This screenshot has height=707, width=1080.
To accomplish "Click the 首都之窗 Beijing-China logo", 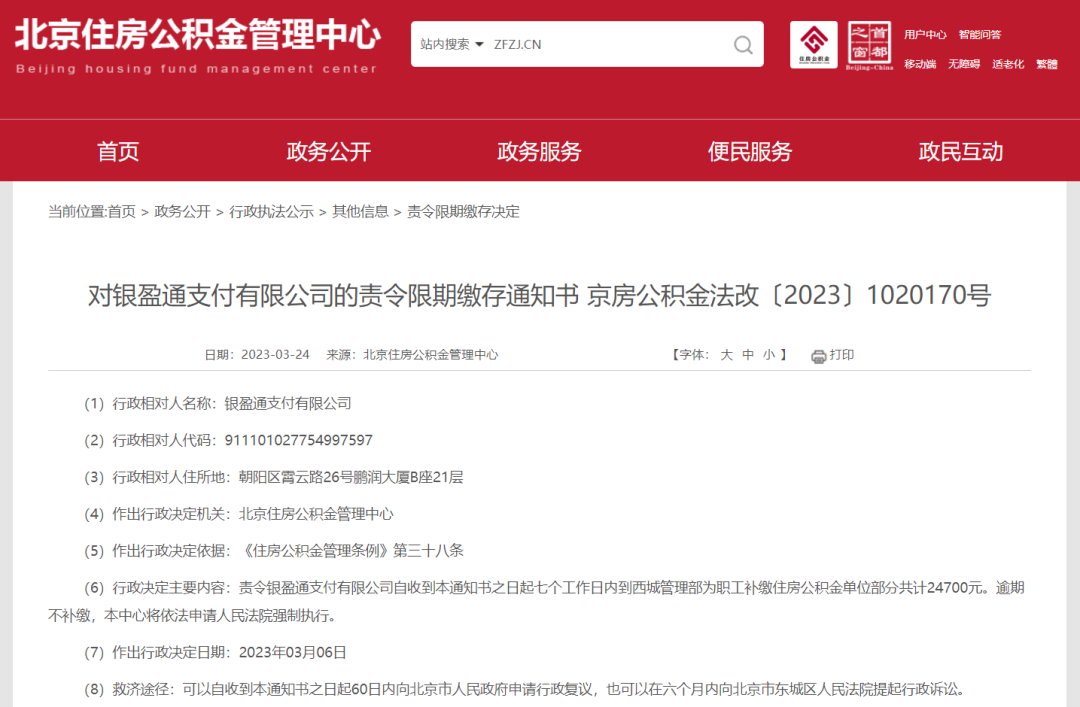I will pyautogui.click(x=869, y=45).
